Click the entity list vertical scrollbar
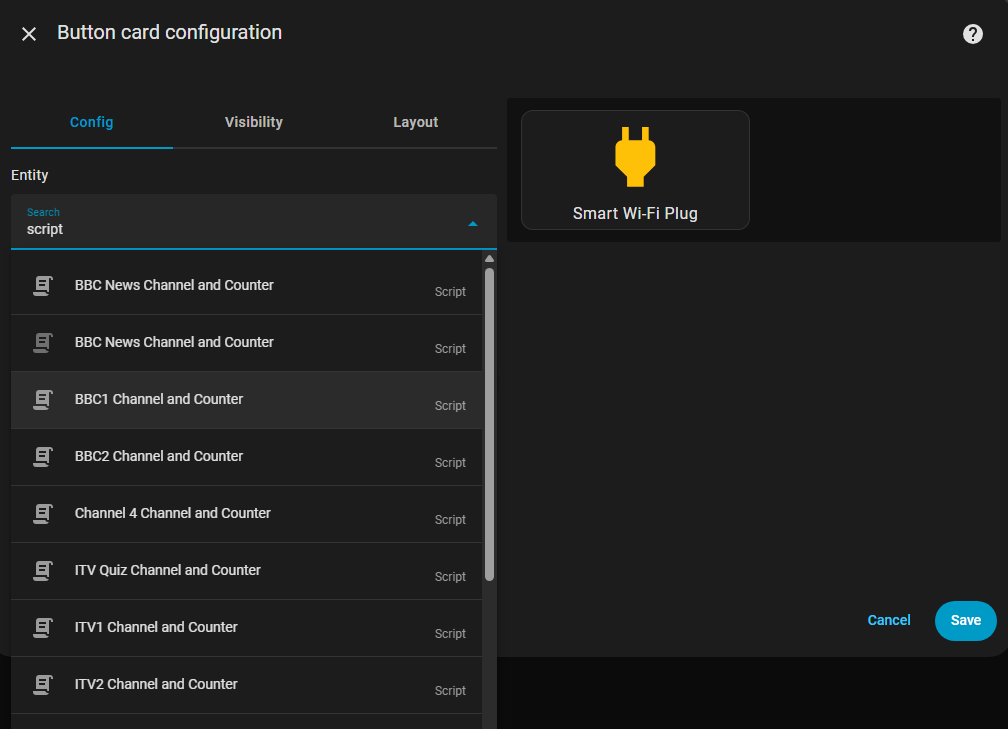The image size is (1008, 729). click(489, 420)
